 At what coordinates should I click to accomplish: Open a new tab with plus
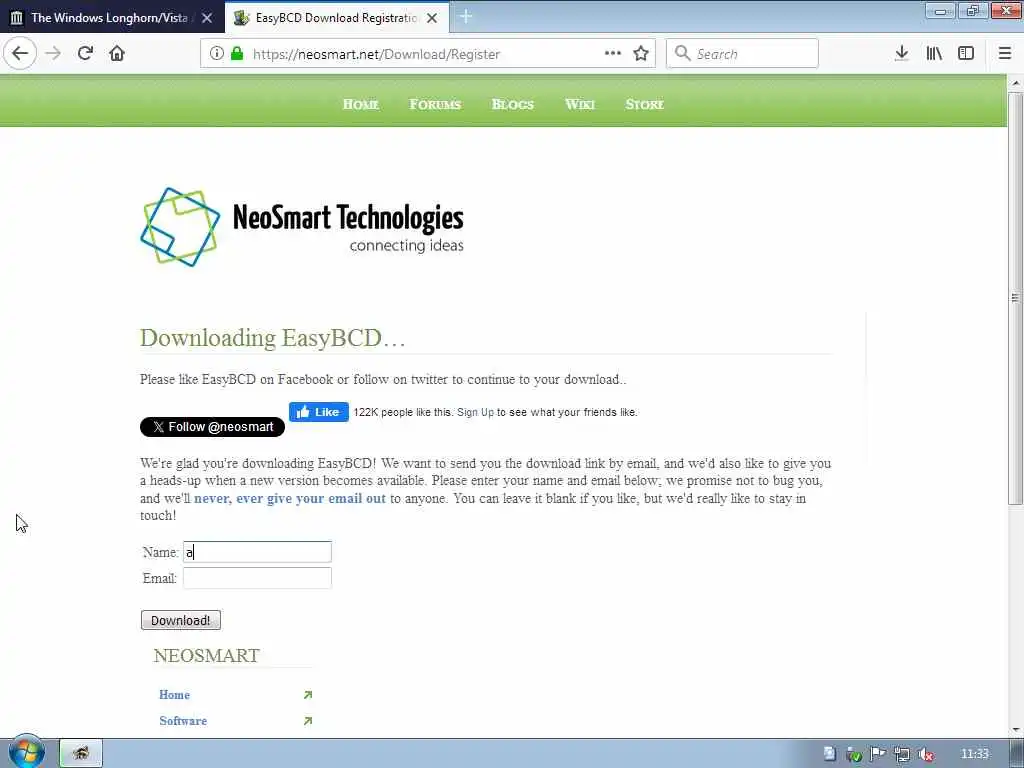466,17
